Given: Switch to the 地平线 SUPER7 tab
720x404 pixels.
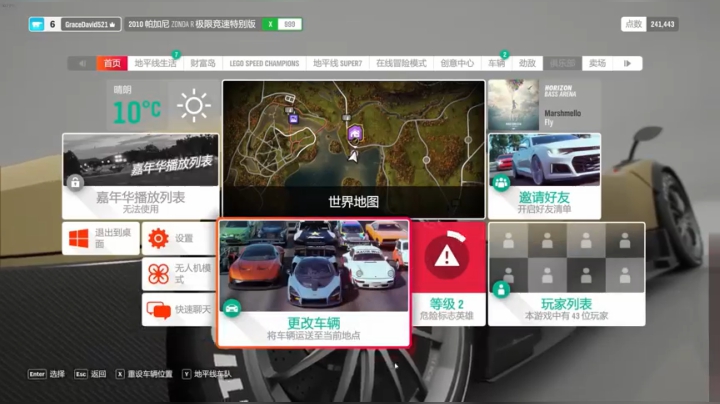Looking at the screenshot, I should pos(338,63).
